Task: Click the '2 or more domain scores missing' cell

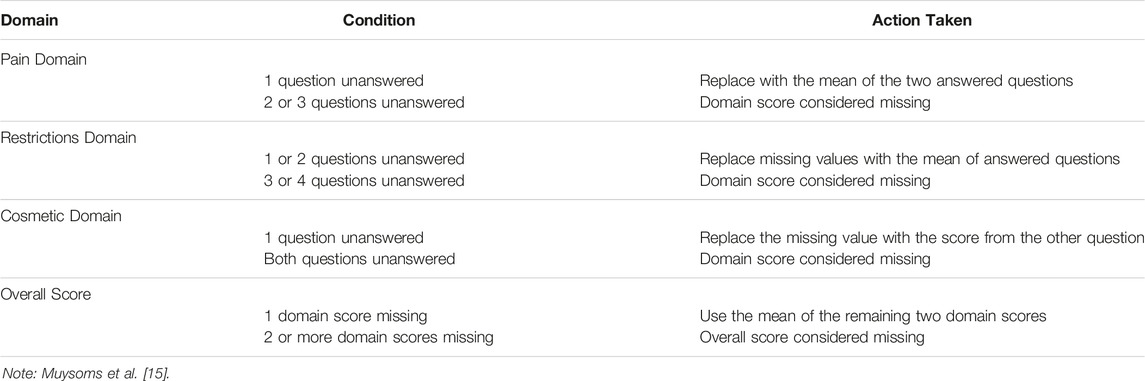Action: pyautogui.click(x=379, y=338)
